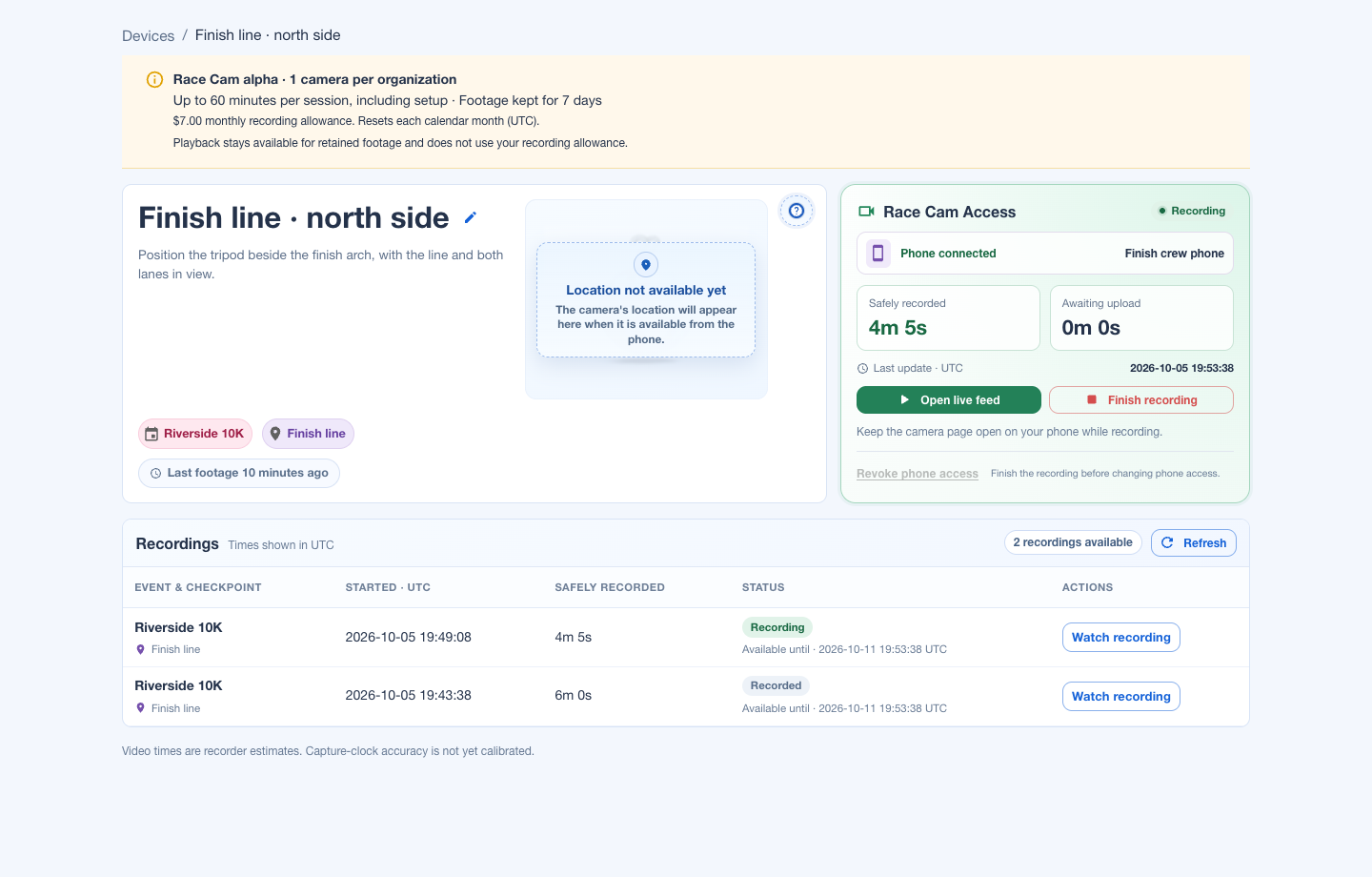Click the pin icon in the Finish line tag

tap(275, 434)
